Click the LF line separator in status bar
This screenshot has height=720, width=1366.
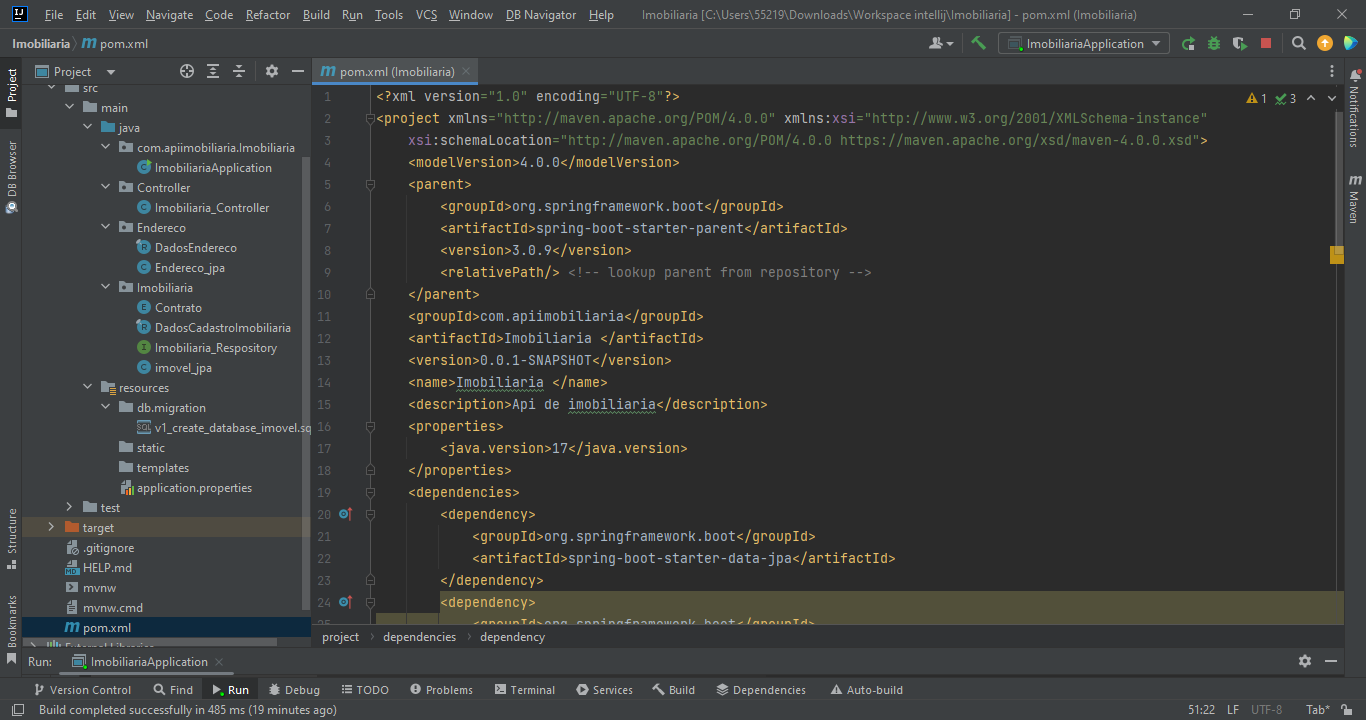click(1233, 710)
